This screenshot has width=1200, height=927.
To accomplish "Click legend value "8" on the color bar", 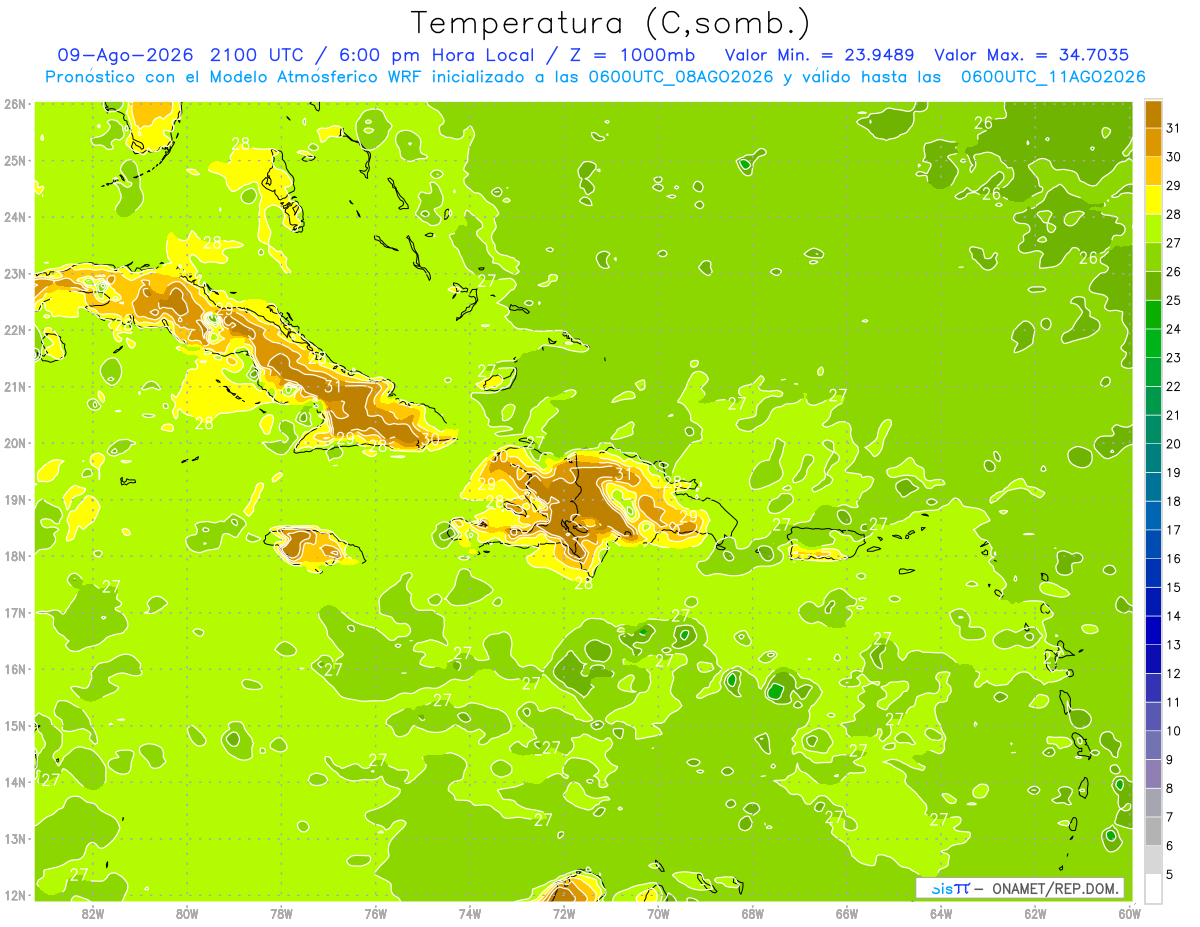I will (1169, 788).
